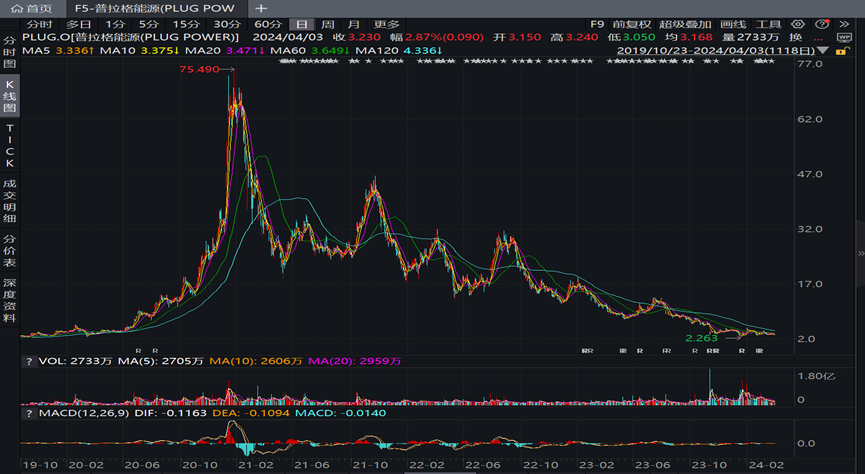Open 成交明细 in left sidebar
The image size is (865, 474).
tap(9, 201)
